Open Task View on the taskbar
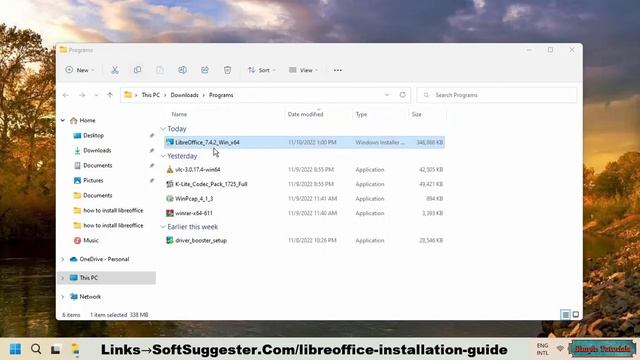Viewport: 640px width, 360px height. click(x=56, y=349)
